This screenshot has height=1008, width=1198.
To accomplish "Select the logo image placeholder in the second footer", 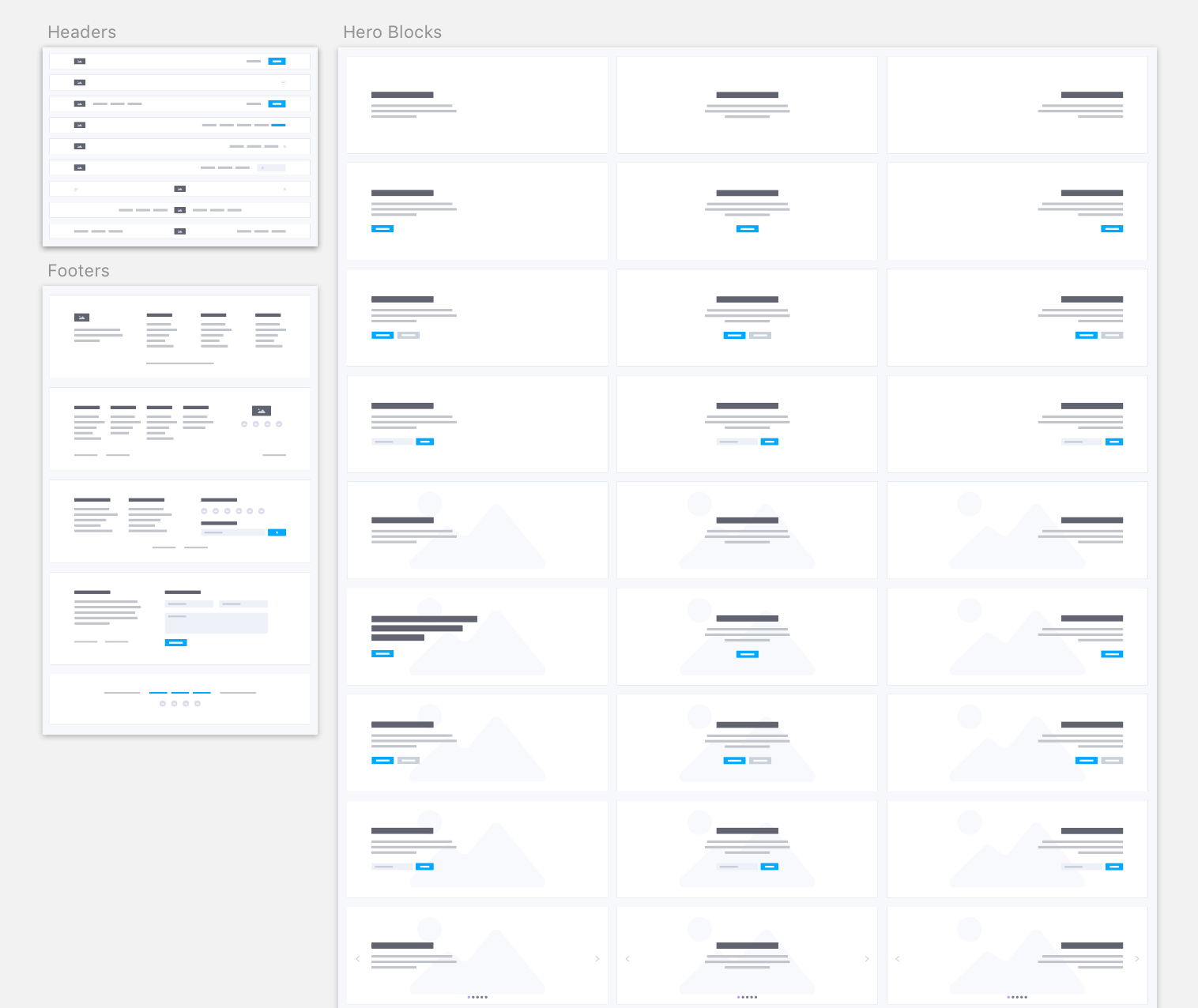I will pos(262,411).
